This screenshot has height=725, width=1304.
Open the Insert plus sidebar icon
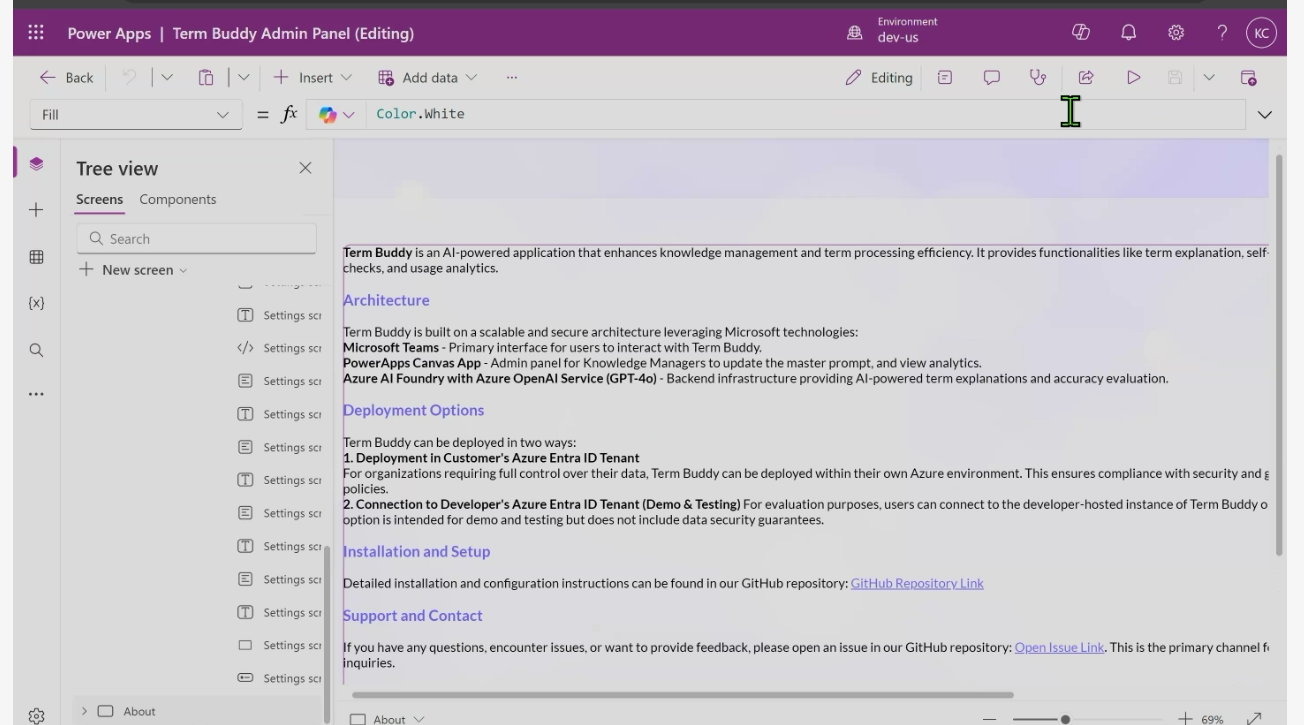[36, 210]
